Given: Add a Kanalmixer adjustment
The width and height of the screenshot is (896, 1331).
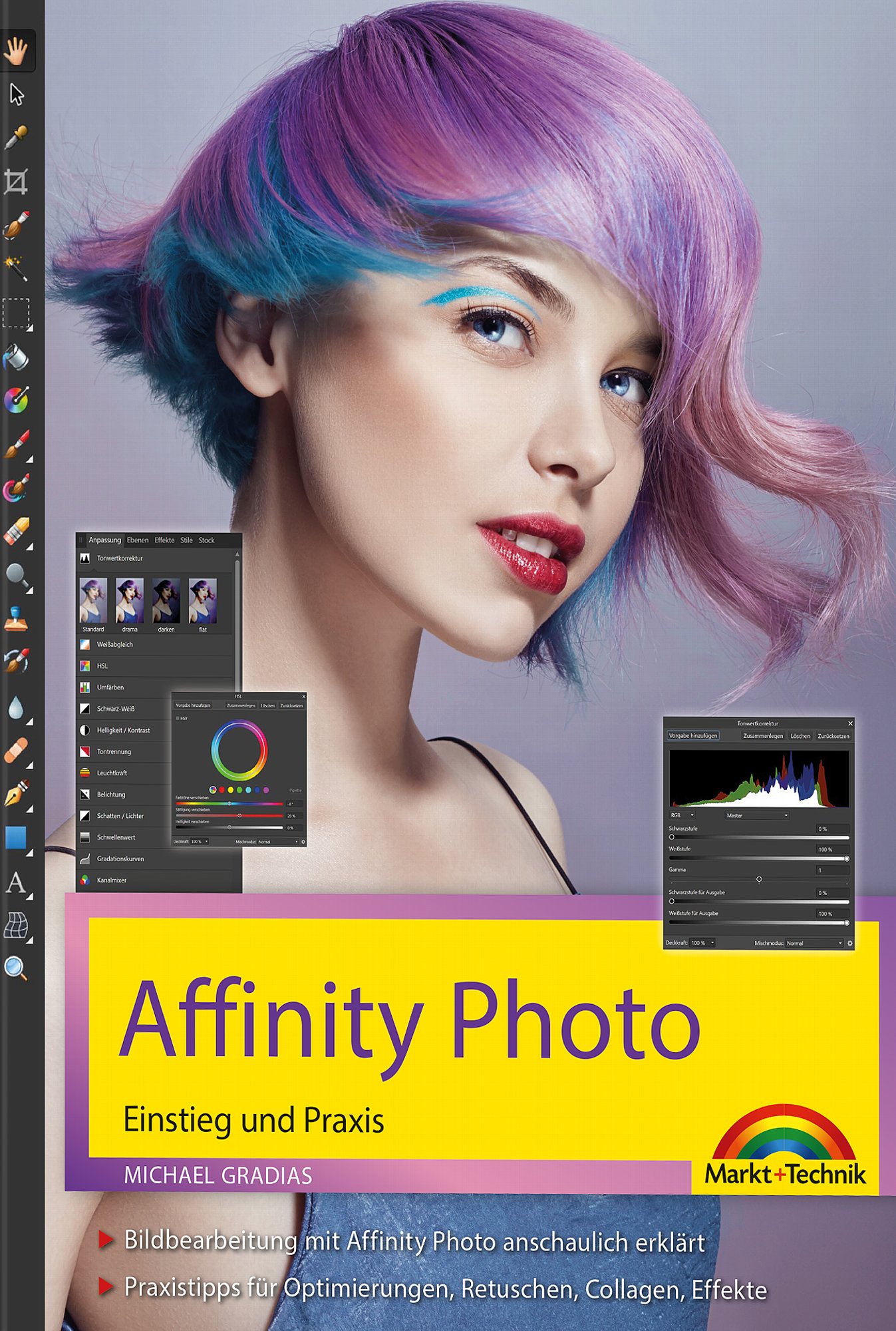Looking at the screenshot, I should (155, 880).
